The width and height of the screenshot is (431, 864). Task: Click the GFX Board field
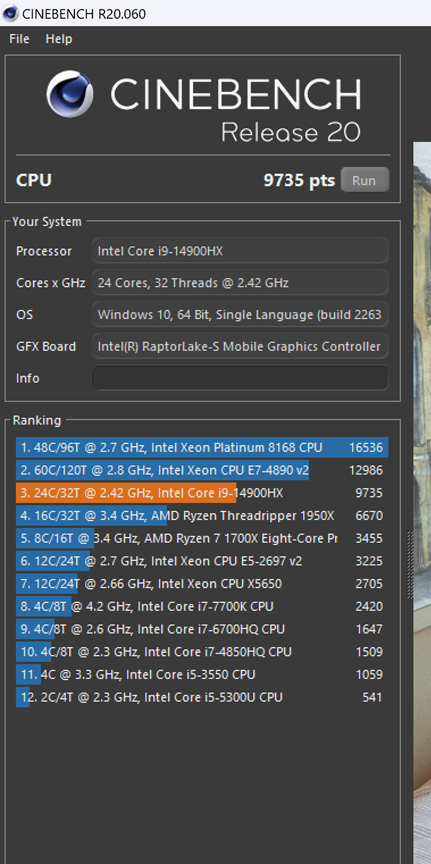pos(240,347)
